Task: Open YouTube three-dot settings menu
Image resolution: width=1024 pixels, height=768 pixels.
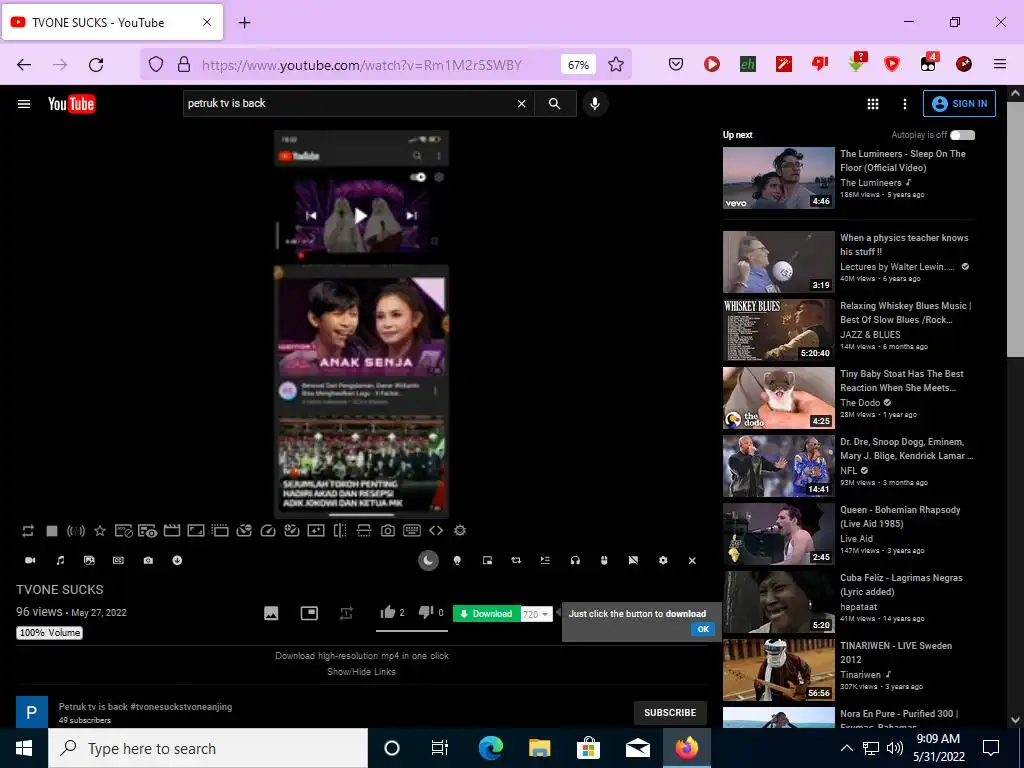Action: 904,104
